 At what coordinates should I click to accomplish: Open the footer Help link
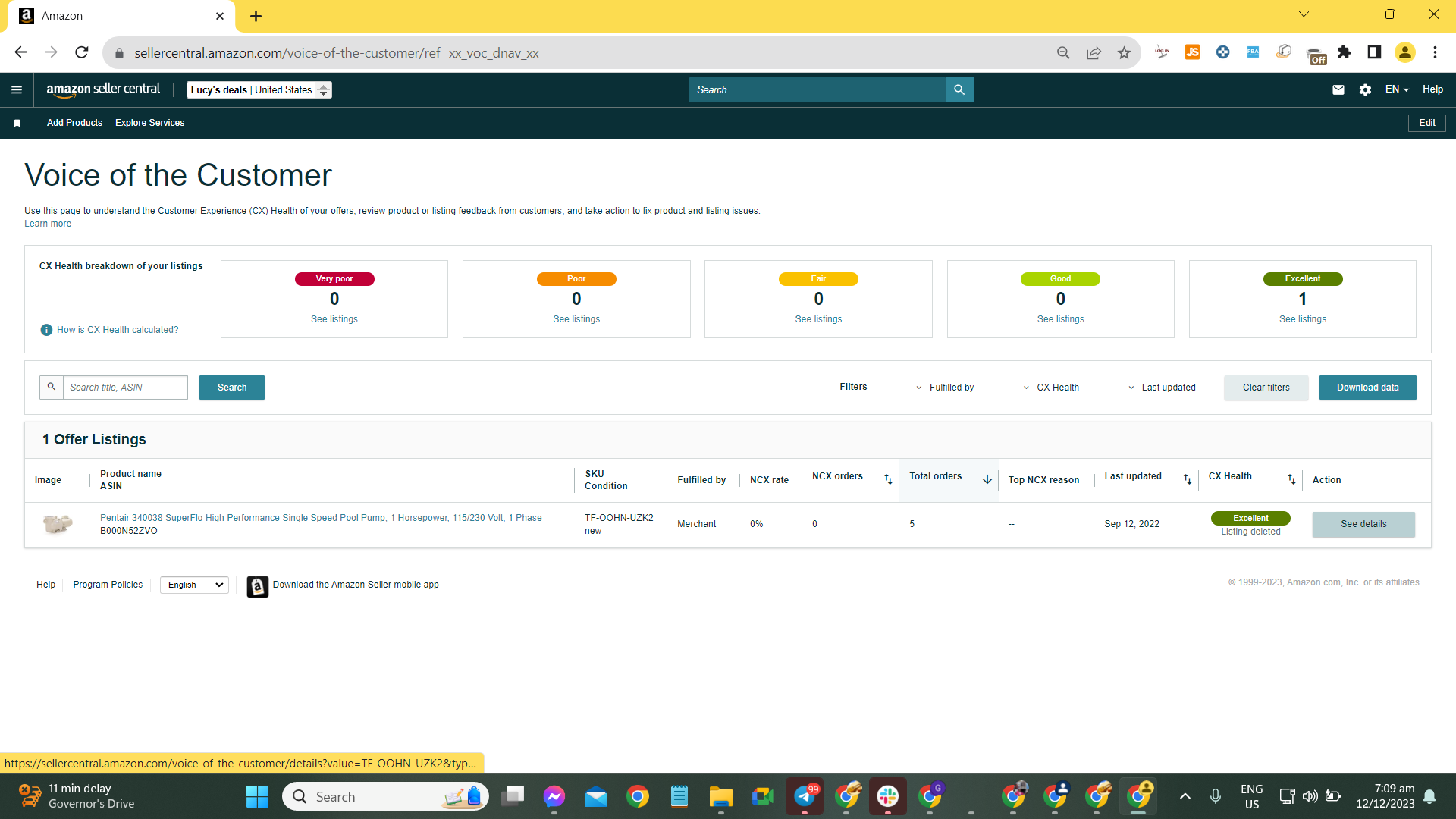coord(45,585)
